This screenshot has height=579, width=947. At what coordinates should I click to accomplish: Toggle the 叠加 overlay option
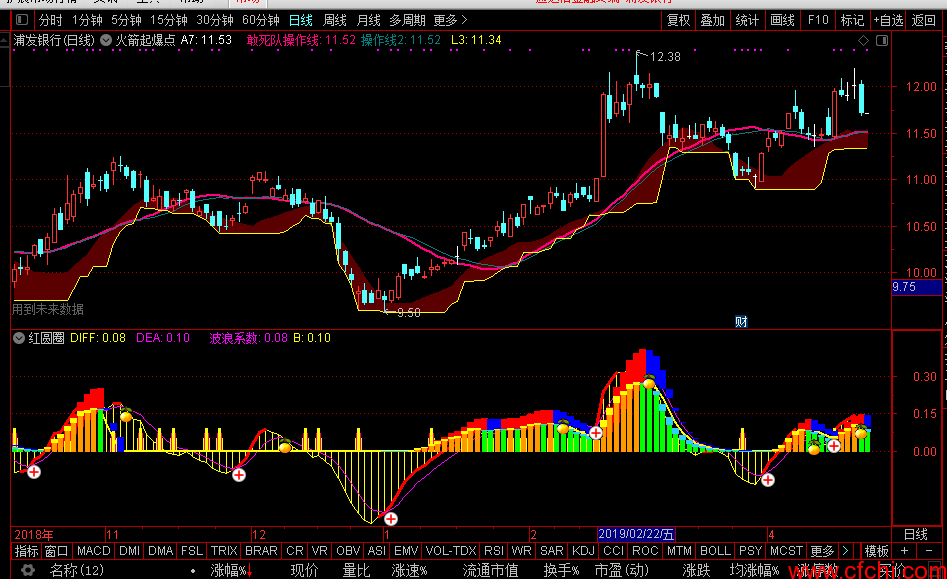pos(712,20)
